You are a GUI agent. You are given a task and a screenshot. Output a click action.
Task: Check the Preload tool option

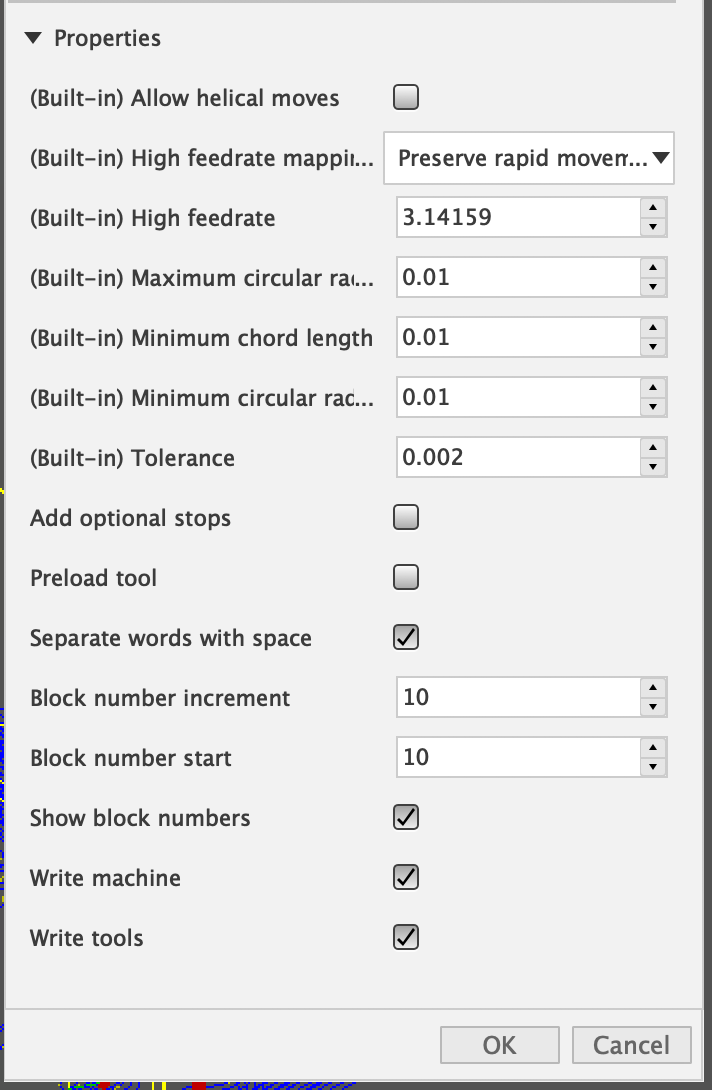point(406,577)
